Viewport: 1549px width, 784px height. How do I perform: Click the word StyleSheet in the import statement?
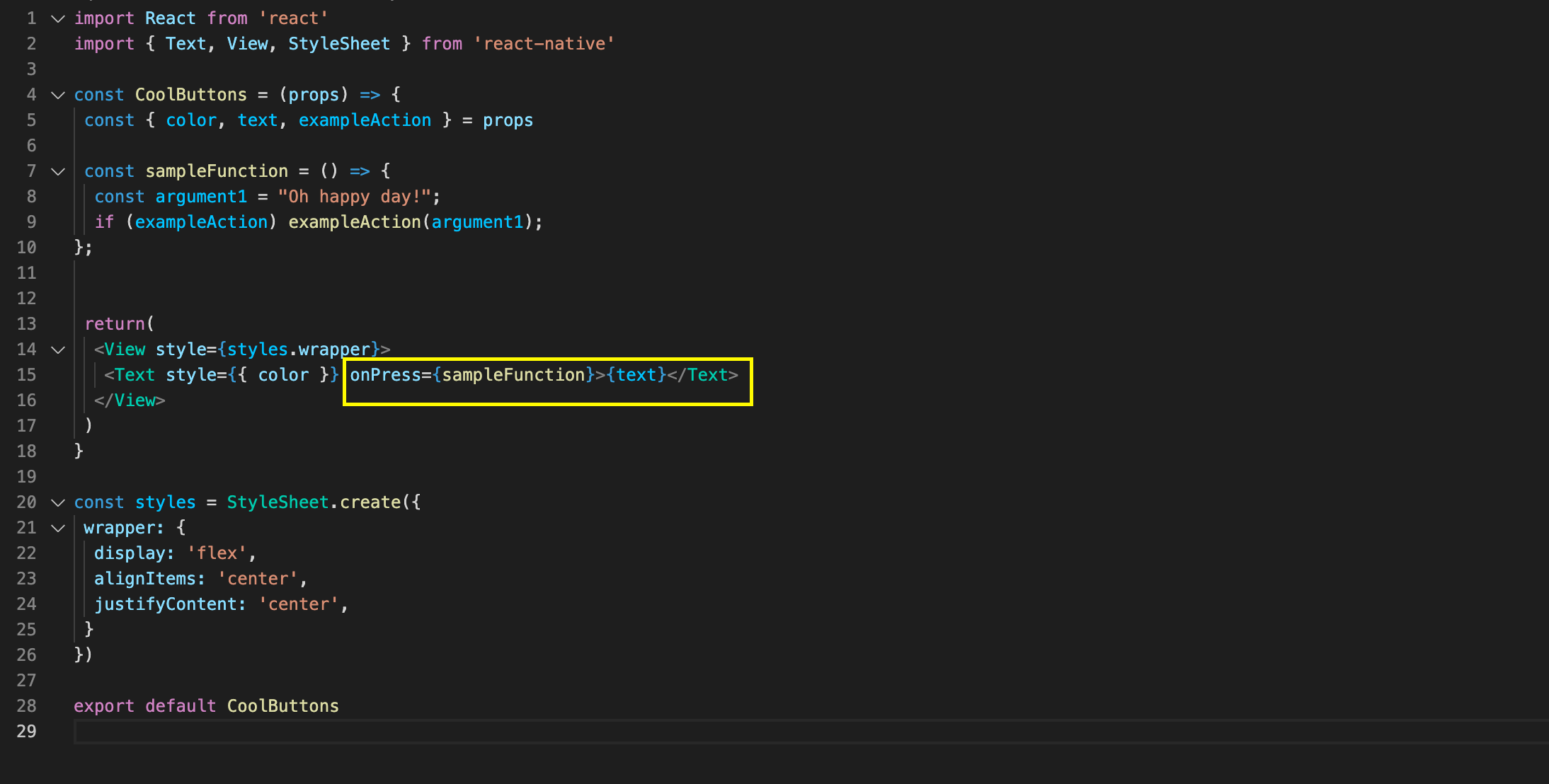point(339,43)
